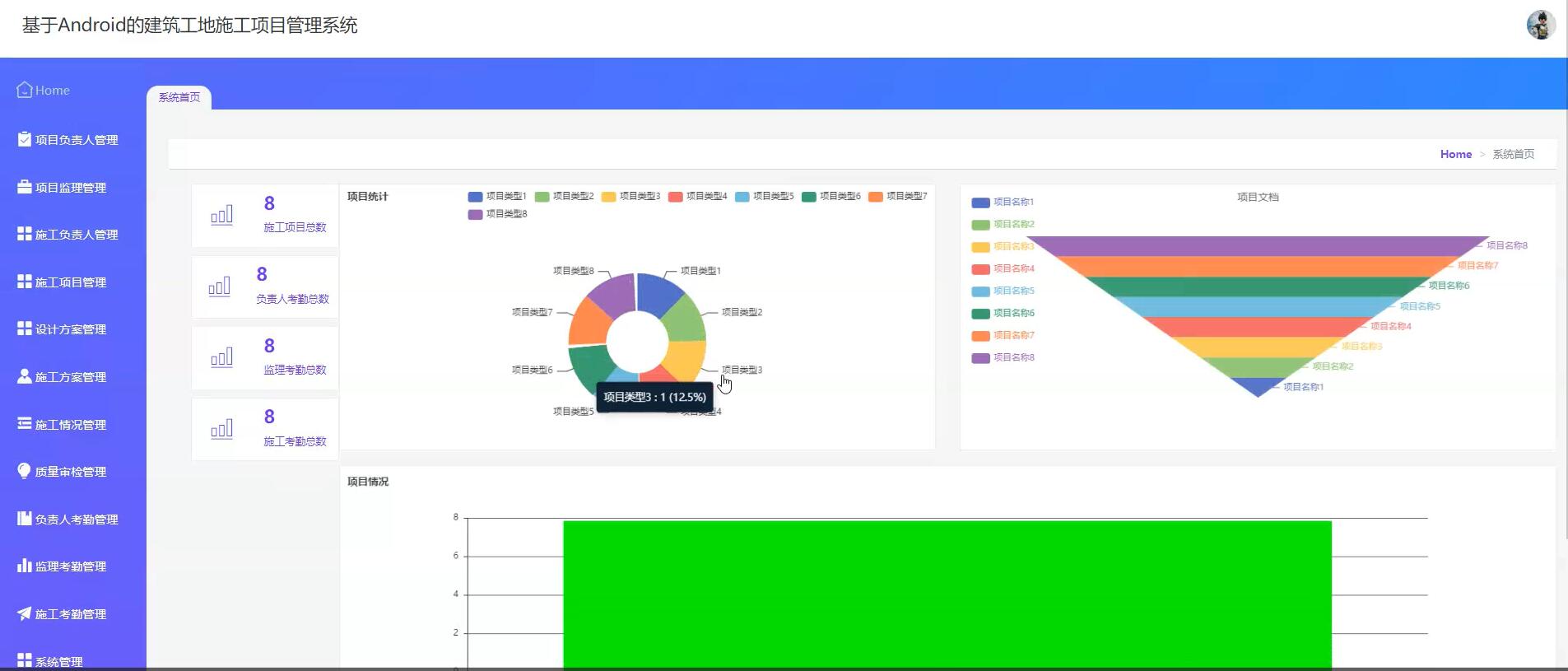Click the grid icon beside 施工项目管理
The height and width of the screenshot is (671, 1568).
pos(25,282)
